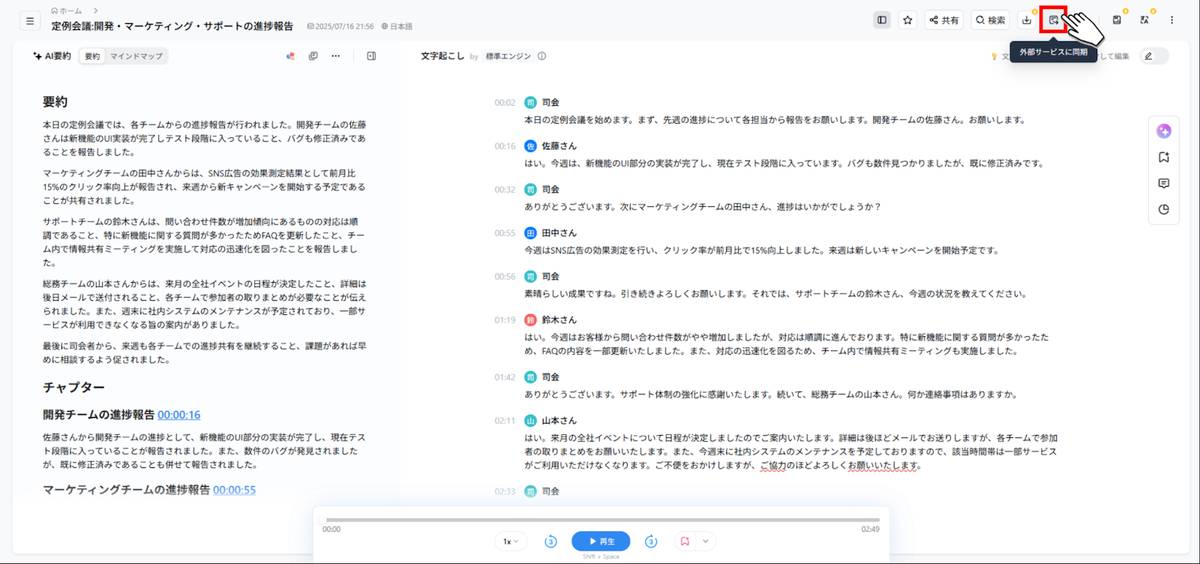Click the 標準エンジン label

coord(509,56)
